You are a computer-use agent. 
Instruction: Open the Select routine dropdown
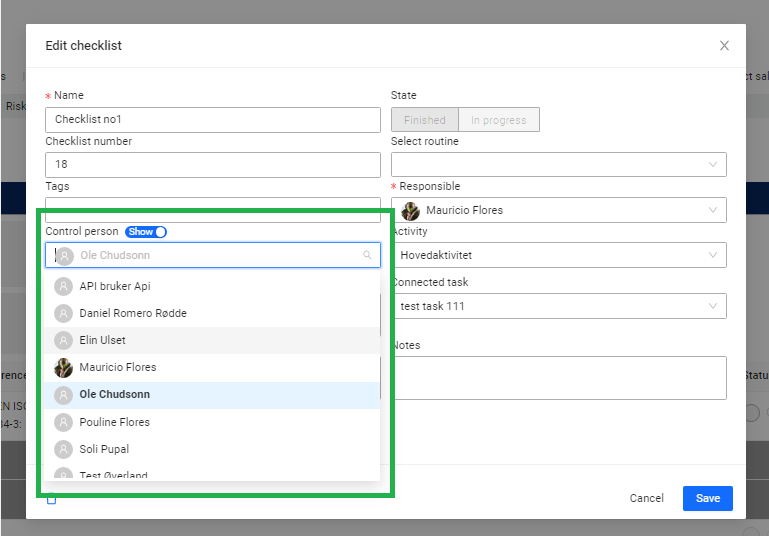[x=558, y=165]
